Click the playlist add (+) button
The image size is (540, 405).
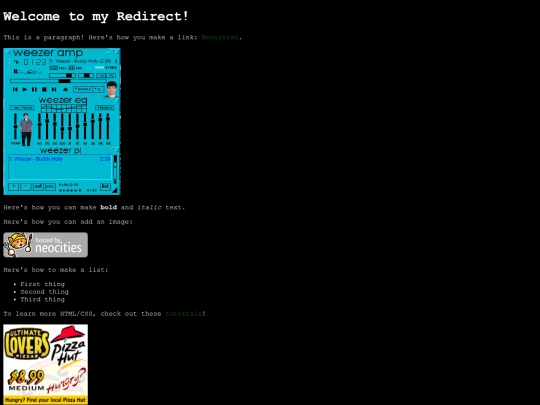(x=13, y=187)
